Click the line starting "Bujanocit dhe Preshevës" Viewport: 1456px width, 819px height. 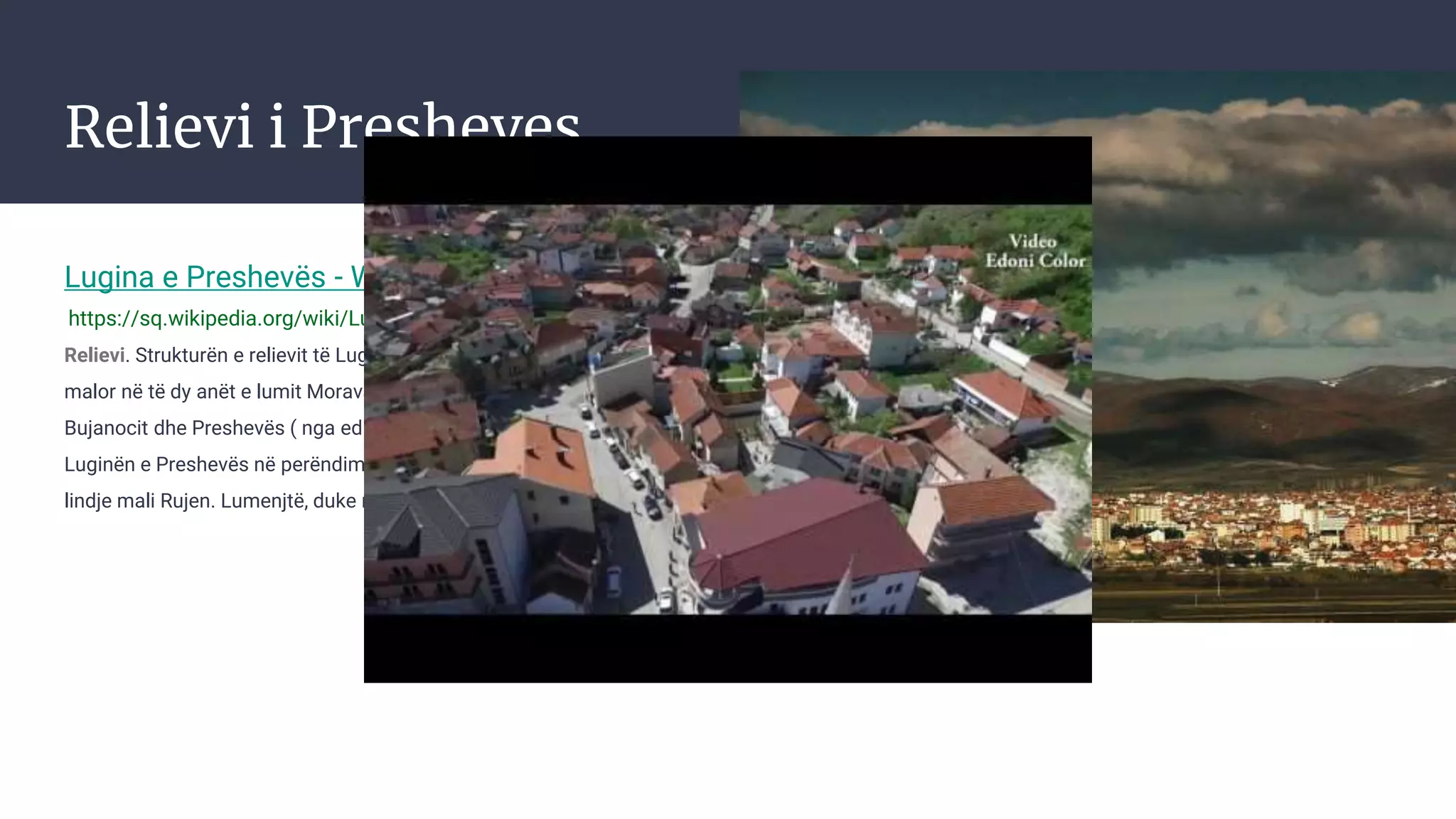coord(213,428)
